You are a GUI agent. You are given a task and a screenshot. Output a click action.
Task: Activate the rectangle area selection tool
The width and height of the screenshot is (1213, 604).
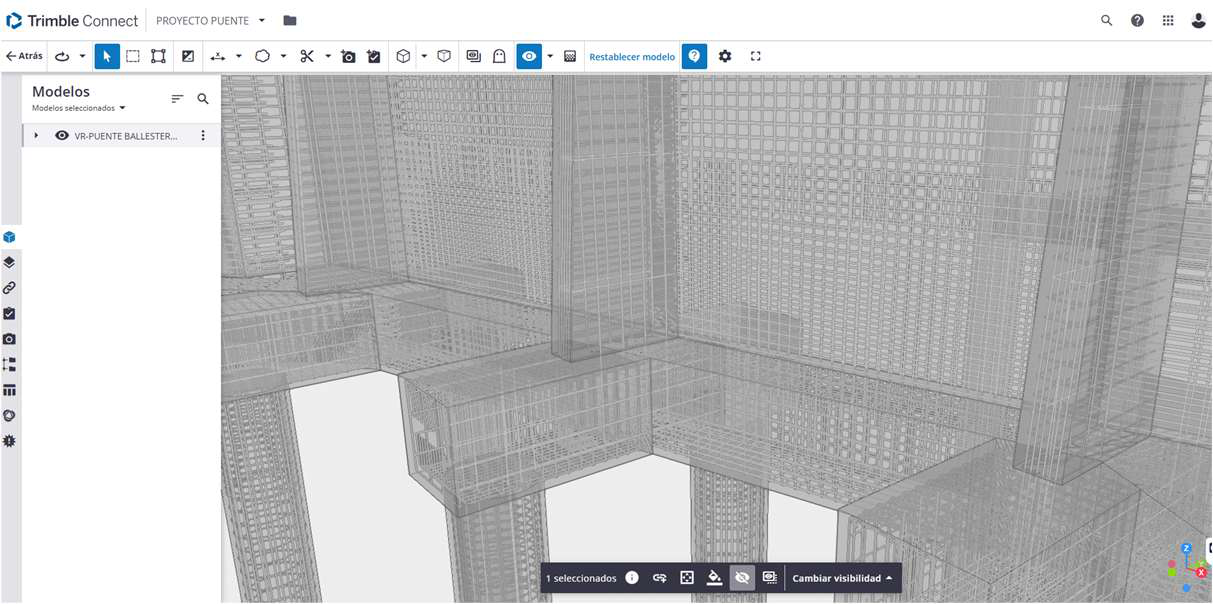coord(132,57)
